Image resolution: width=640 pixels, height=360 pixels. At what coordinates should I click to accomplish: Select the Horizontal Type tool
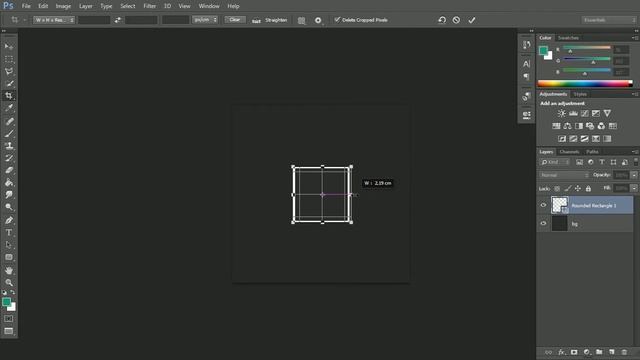pyautogui.click(x=9, y=233)
